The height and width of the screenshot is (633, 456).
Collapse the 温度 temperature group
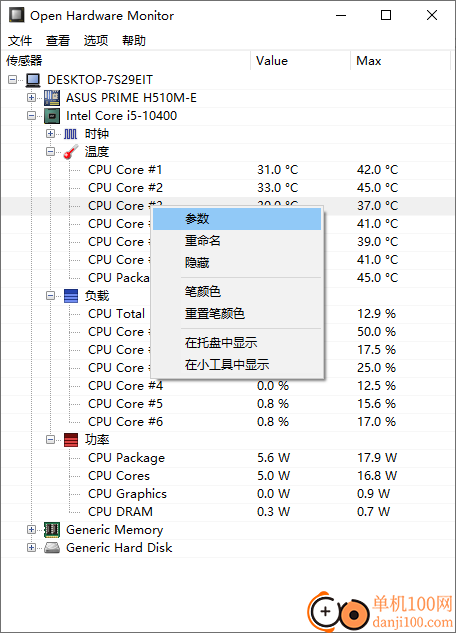pos(50,152)
